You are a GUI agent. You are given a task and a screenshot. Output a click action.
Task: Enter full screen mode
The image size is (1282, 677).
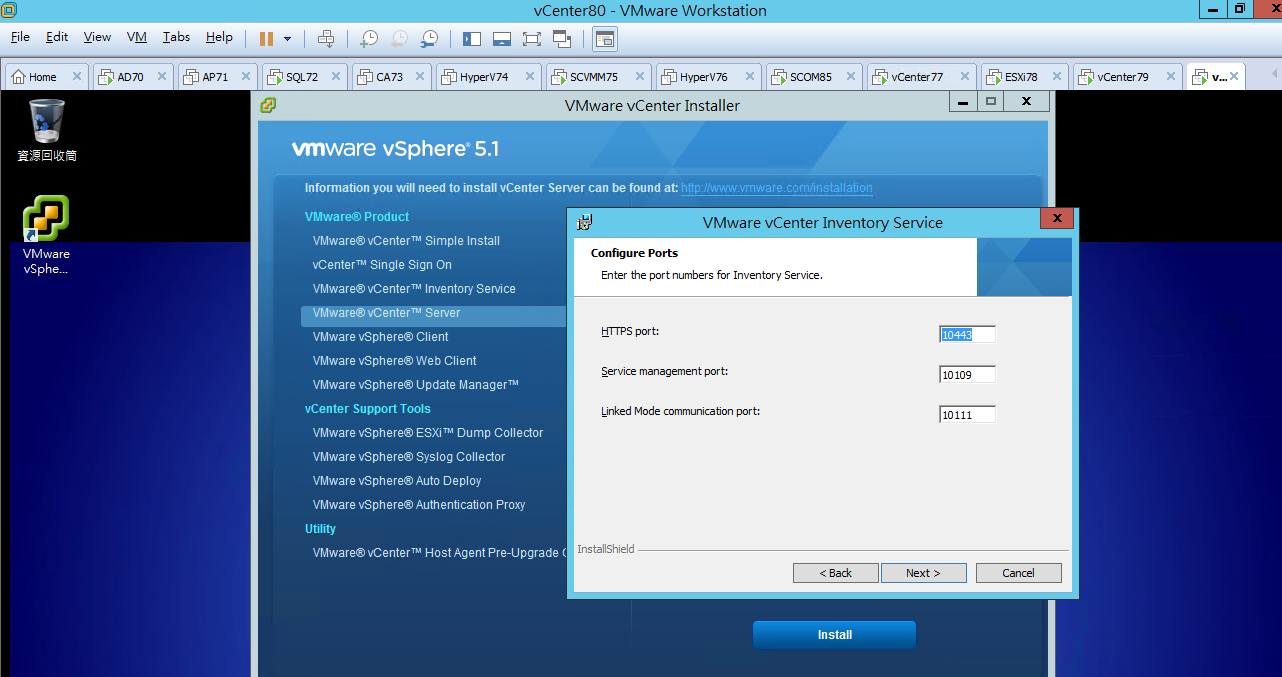tap(532, 39)
